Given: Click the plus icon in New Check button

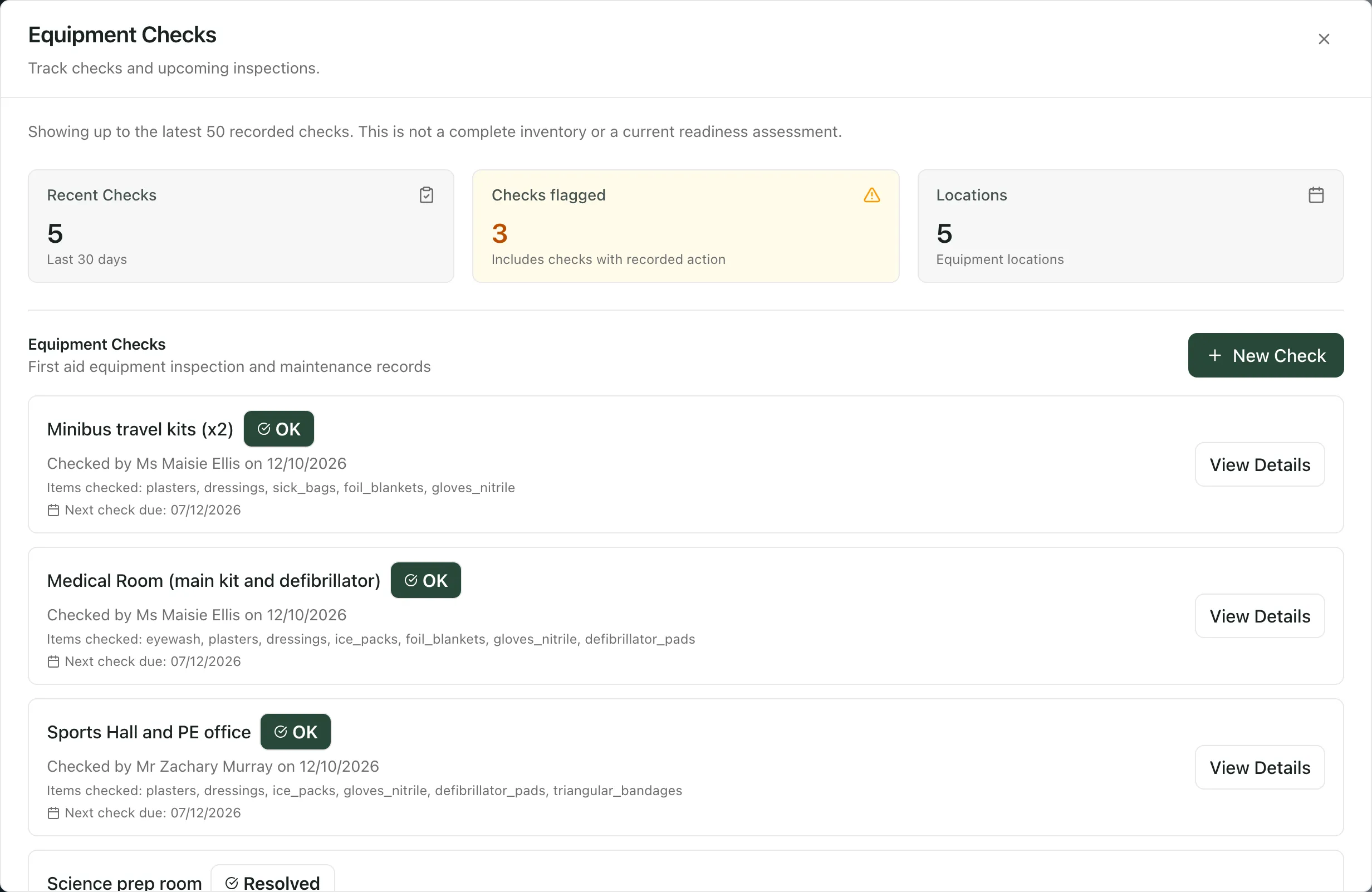Looking at the screenshot, I should pos(1214,356).
